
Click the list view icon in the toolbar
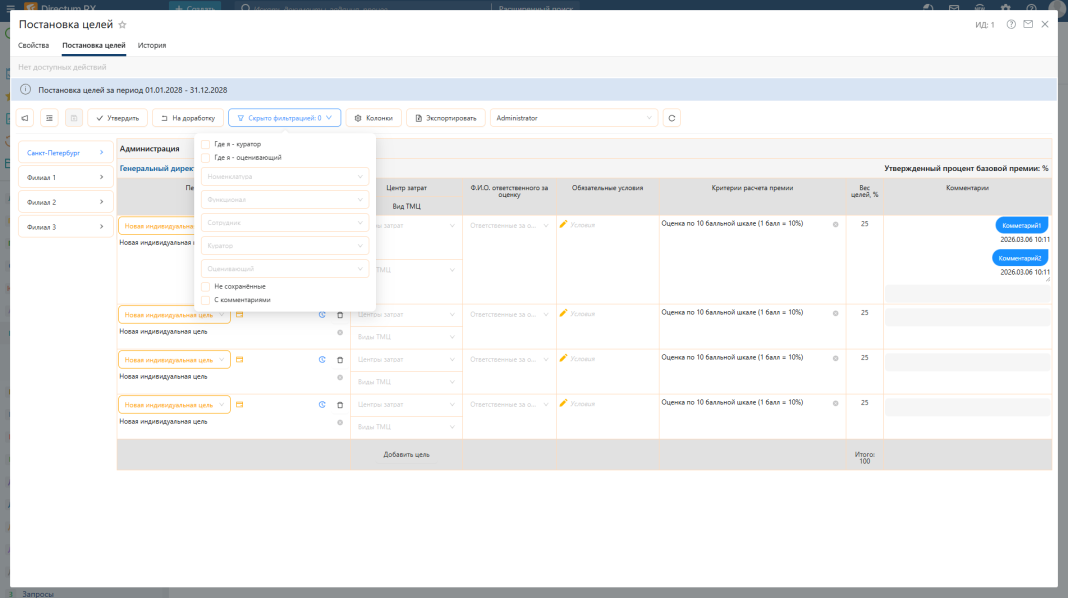click(x=50, y=118)
